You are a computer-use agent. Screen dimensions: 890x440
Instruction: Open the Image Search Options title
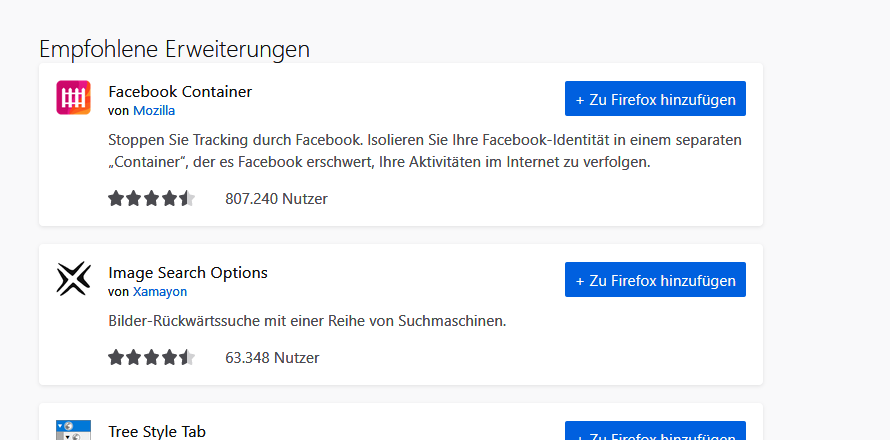(188, 272)
